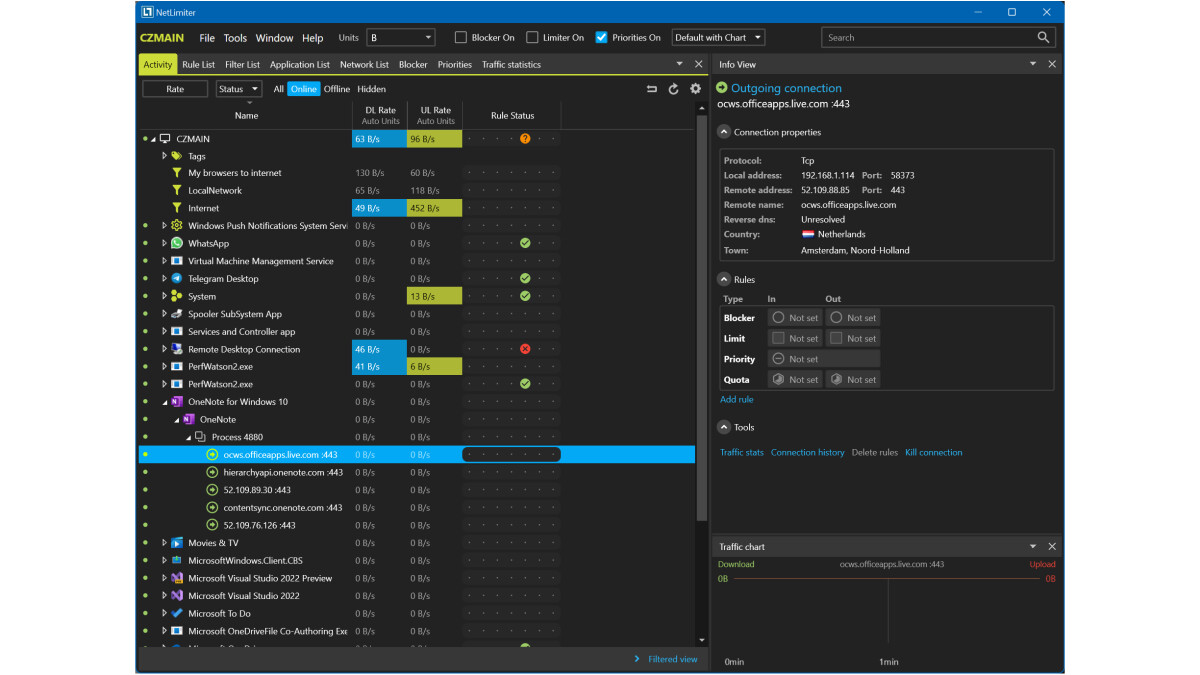
Task: Click the collapse/swap arrows icon in Activity toolbar
Action: (652, 89)
